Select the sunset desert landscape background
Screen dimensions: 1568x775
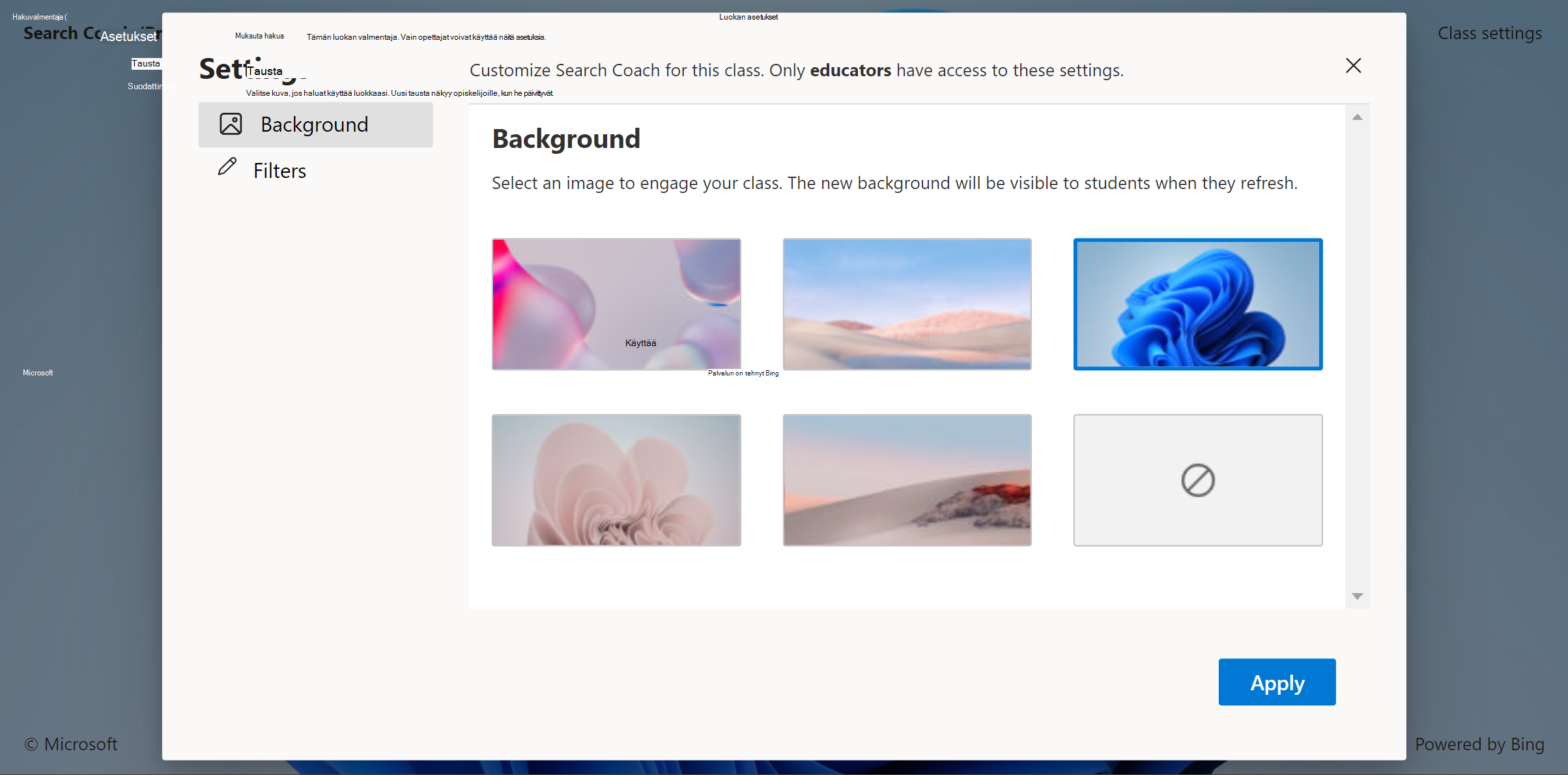coord(906,480)
